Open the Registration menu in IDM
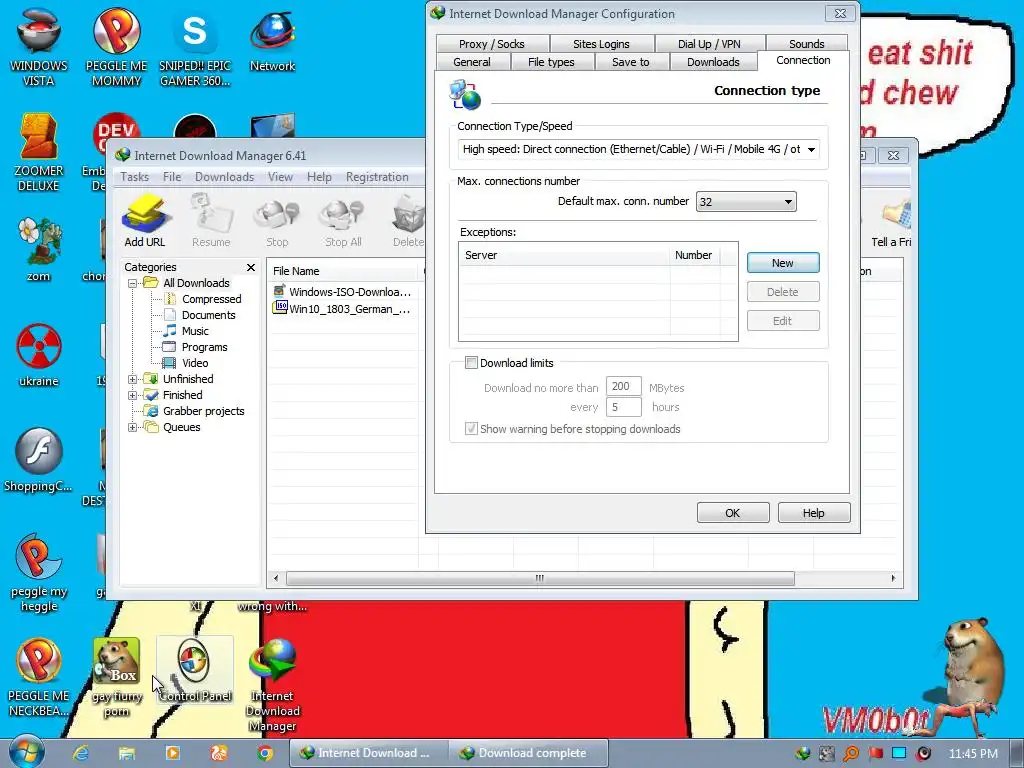The width and height of the screenshot is (1024, 768). pyautogui.click(x=377, y=177)
